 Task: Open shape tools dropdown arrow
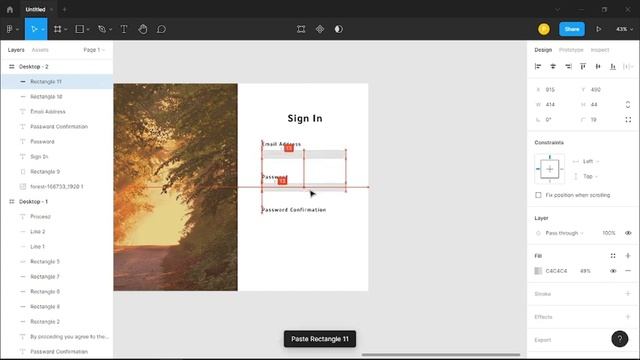pos(88,29)
